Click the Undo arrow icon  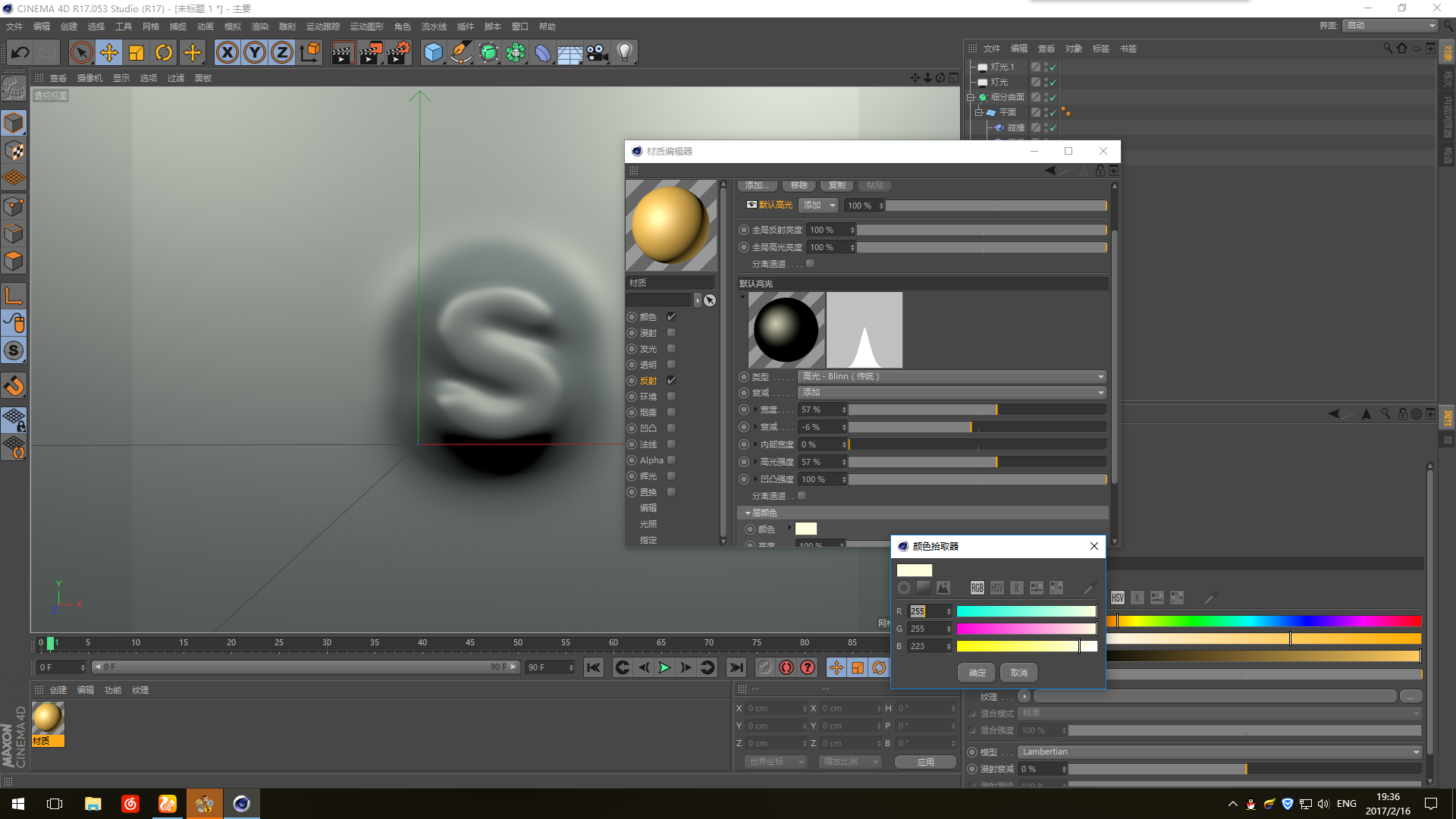click(x=20, y=52)
